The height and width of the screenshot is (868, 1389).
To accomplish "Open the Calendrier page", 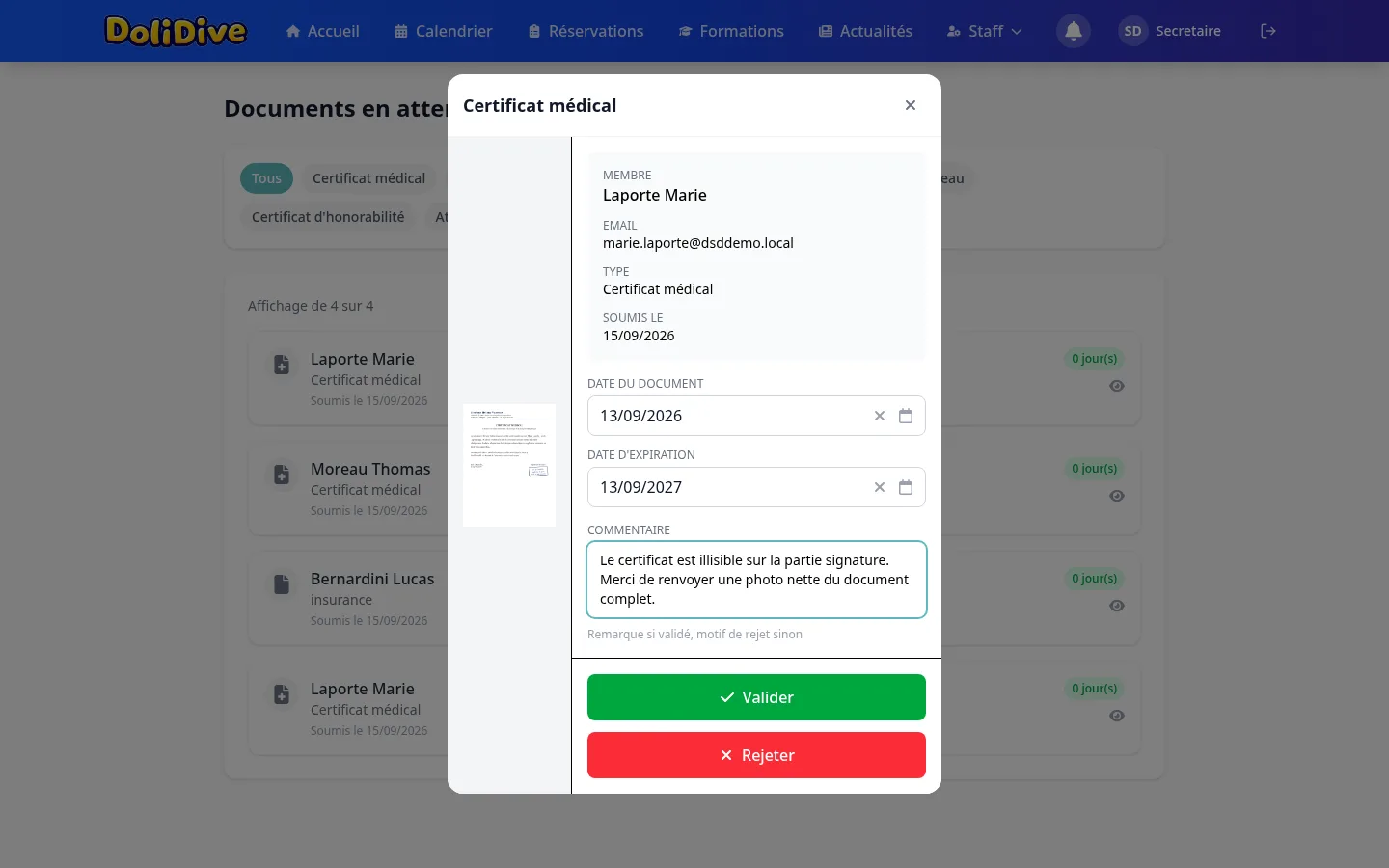I will (x=444, y=31).
